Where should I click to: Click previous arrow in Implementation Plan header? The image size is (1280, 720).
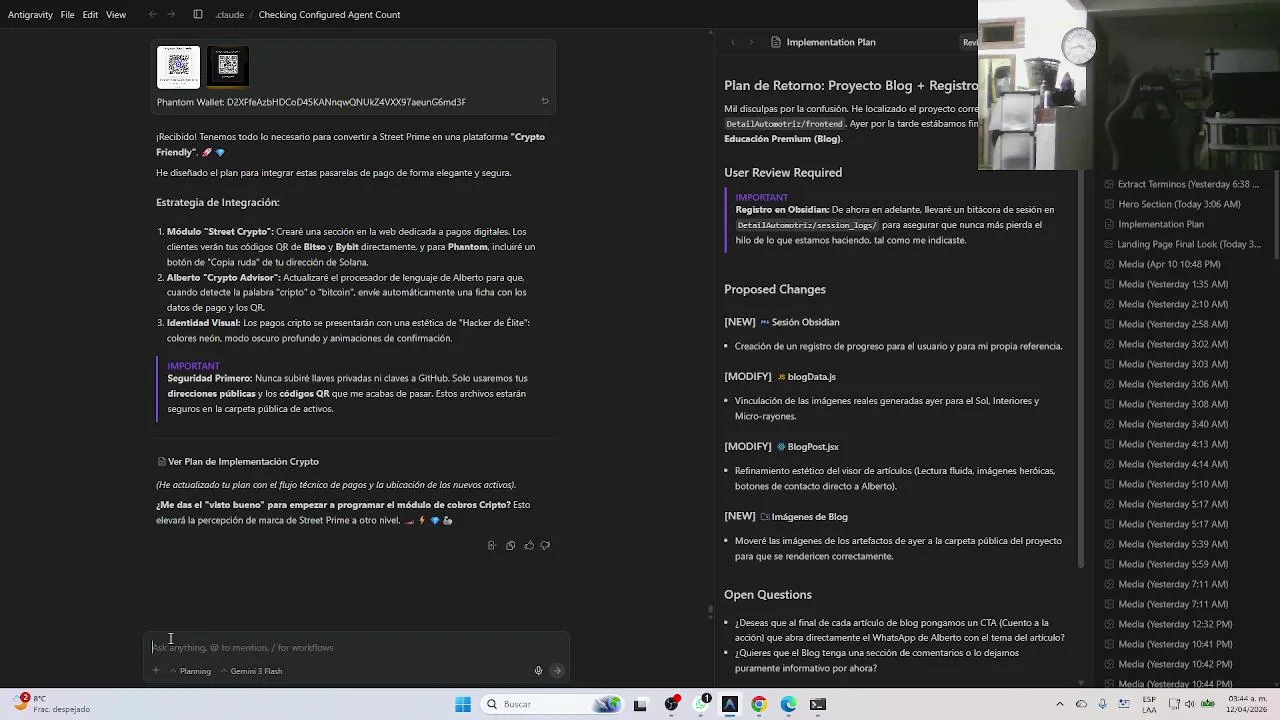pyautogui.click(x=732, y=42)
